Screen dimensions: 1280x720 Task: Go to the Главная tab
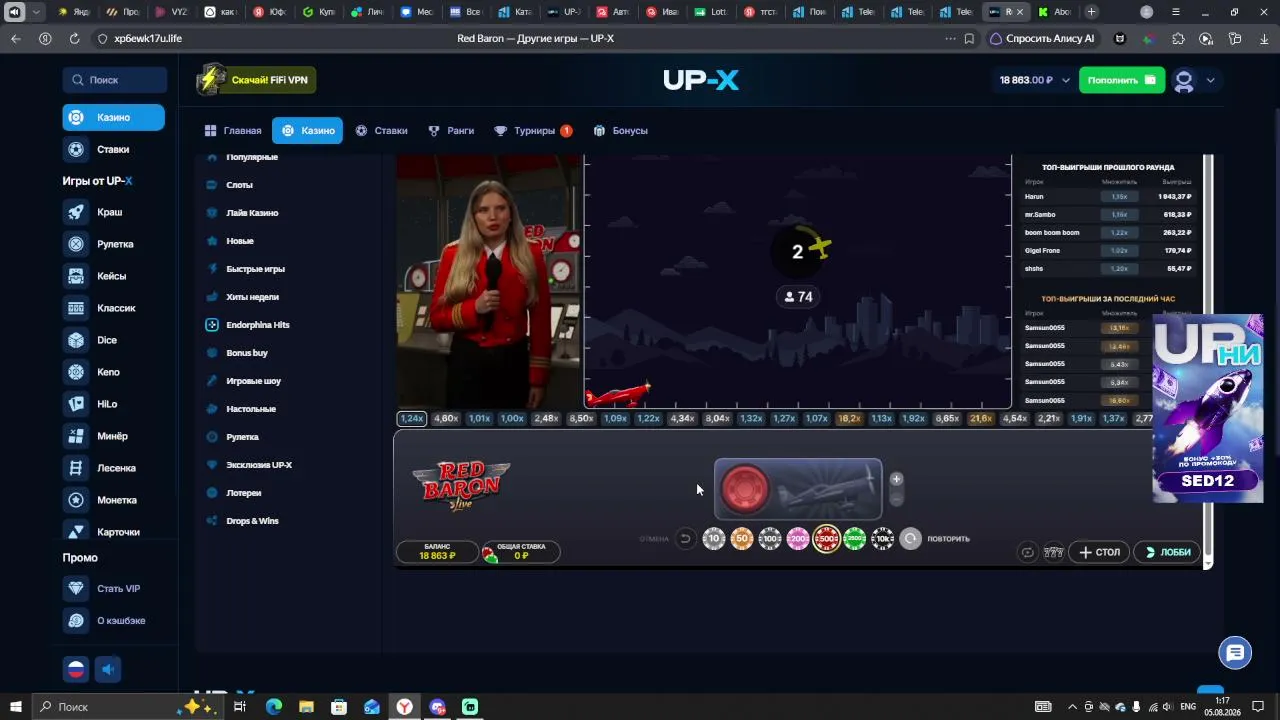pyautogui.click(x=233, y=131)
